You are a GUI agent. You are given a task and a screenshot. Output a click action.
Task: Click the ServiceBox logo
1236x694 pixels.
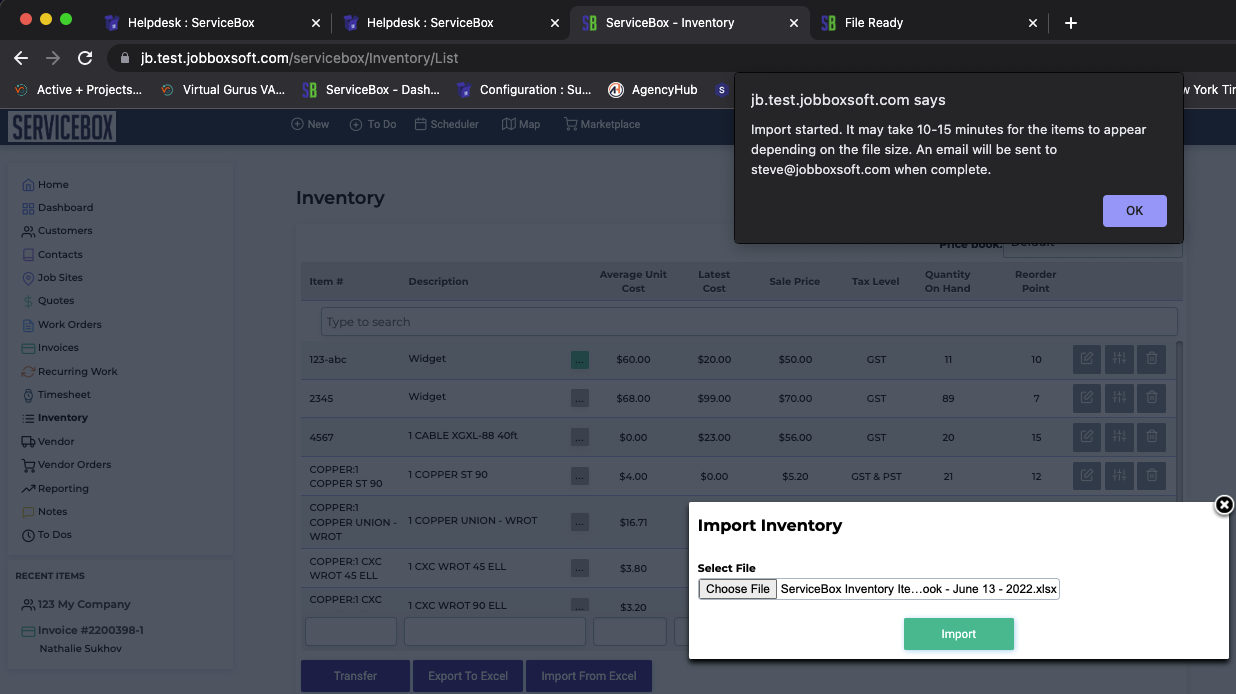coord(62,126)
